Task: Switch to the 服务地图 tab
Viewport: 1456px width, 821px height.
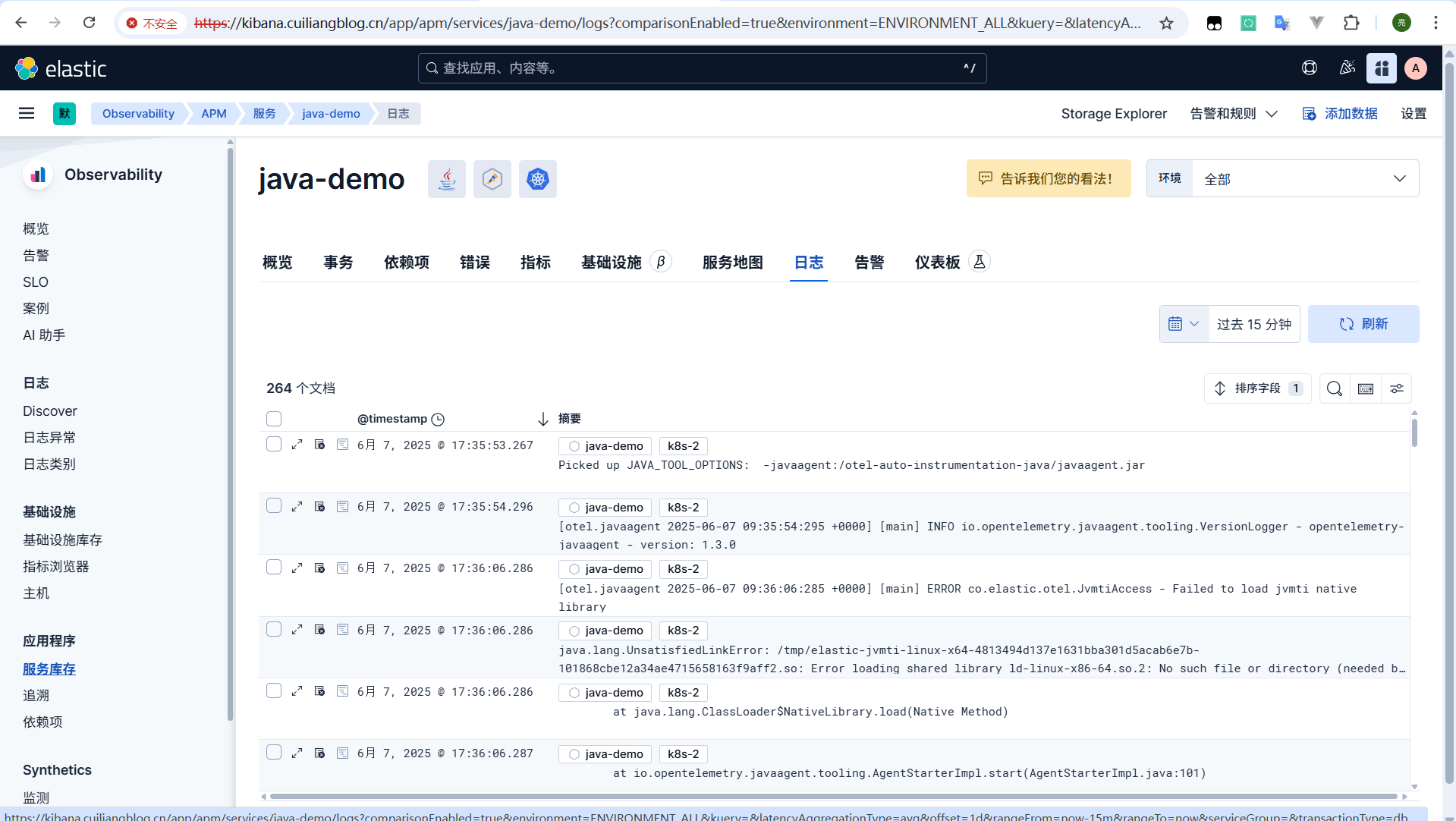Action: coord(733,263)
